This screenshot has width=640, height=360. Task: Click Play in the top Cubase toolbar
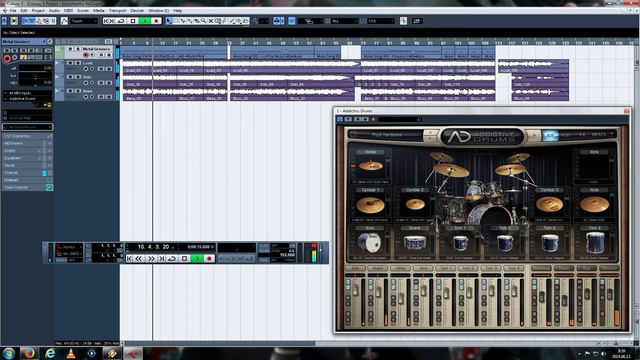click(x=145, y=21)
